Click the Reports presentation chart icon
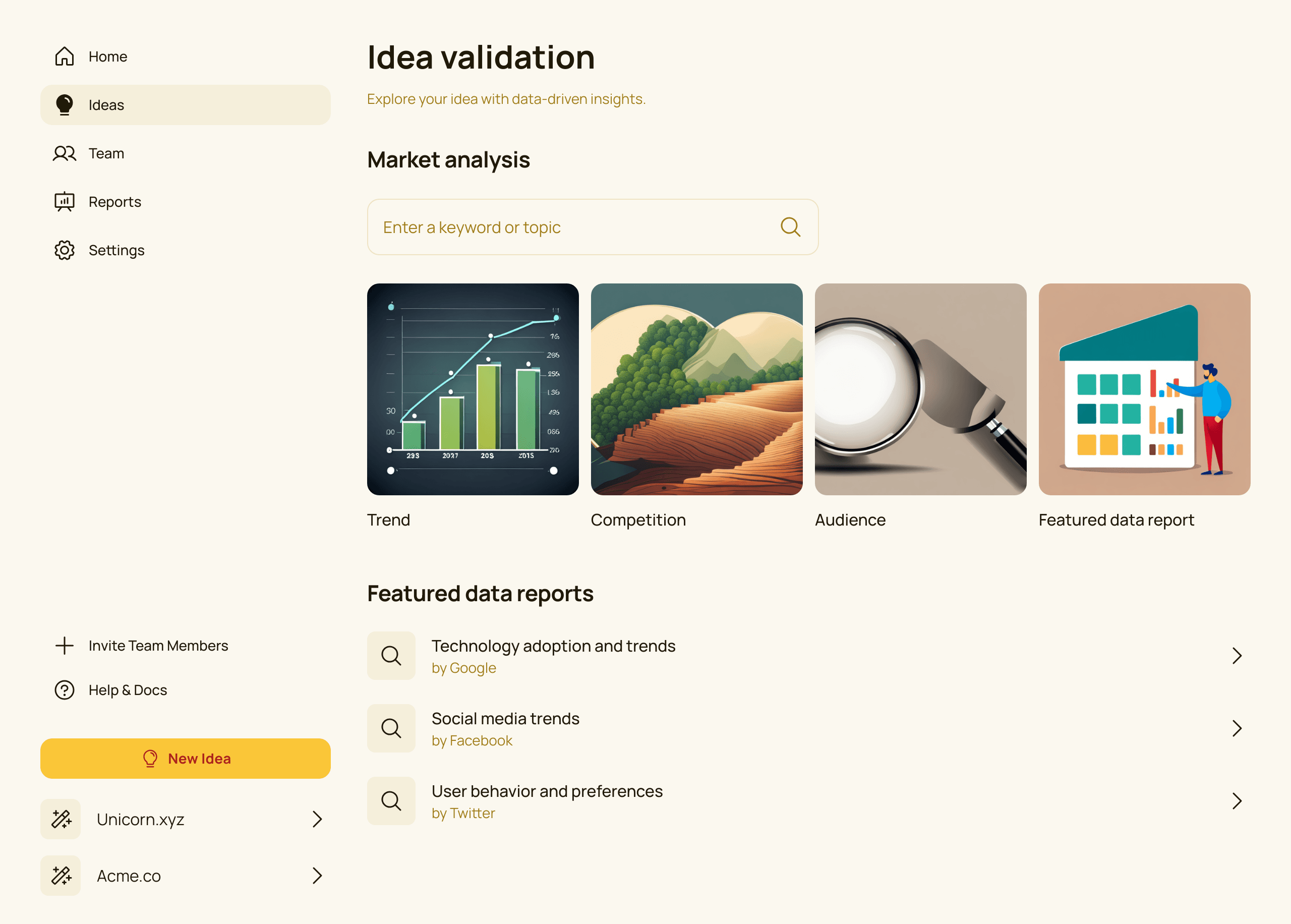 pyautogui.click(x=64, y=202)
